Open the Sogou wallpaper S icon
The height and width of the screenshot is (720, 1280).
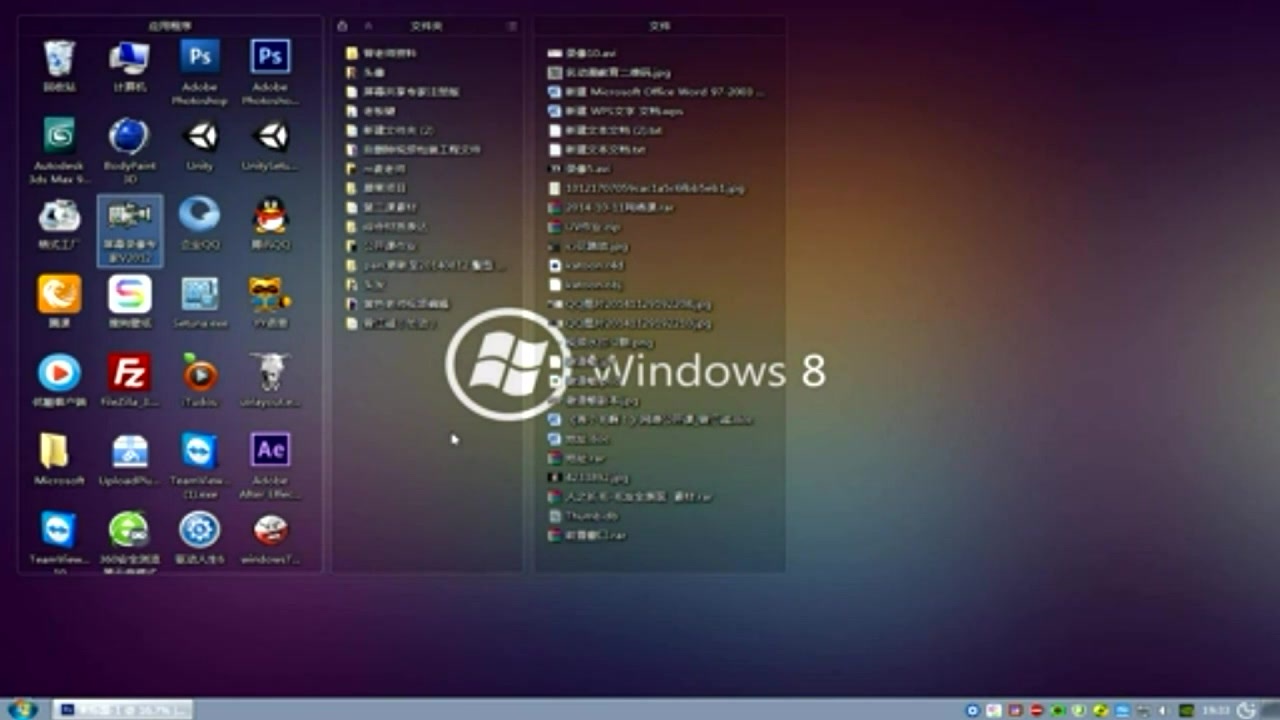click(130, 302)
